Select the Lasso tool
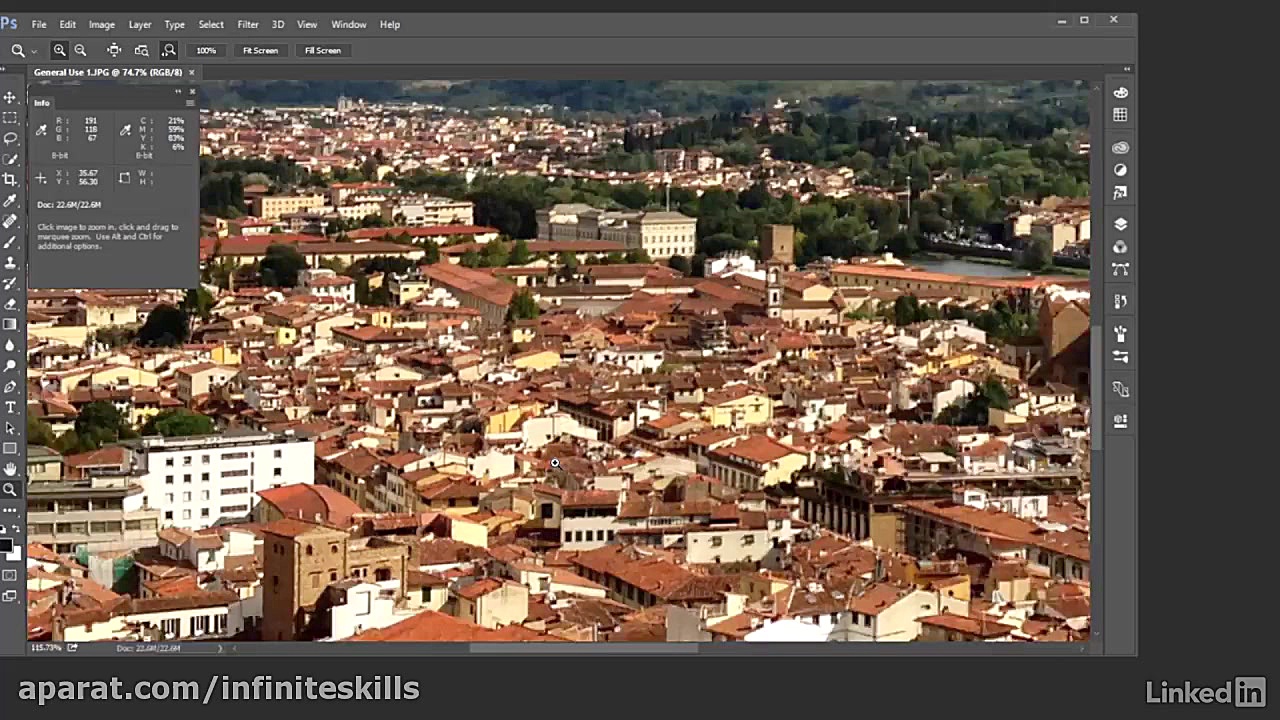 point(10,138)
